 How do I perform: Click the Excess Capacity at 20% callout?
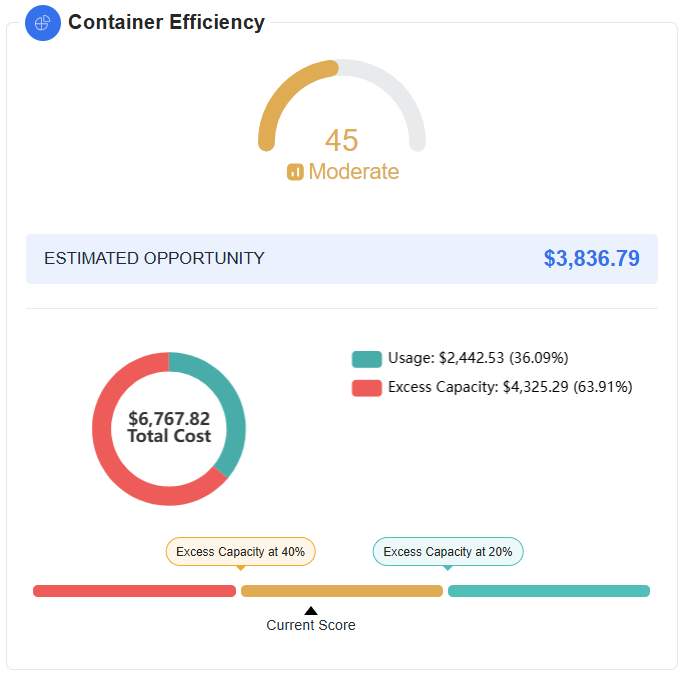click(x=448, y=552)
